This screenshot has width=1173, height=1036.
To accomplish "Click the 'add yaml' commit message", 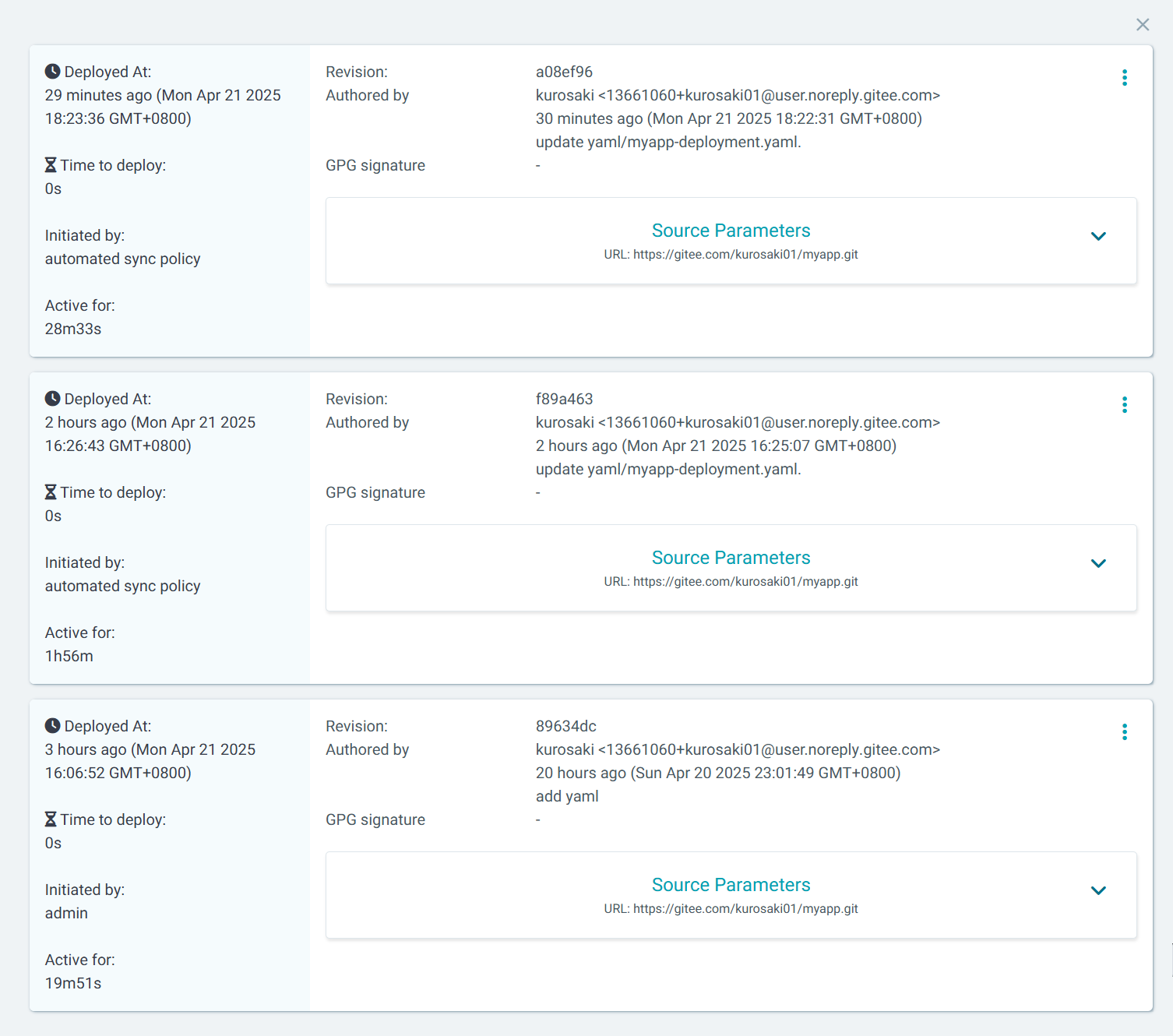I will [567, 796].
